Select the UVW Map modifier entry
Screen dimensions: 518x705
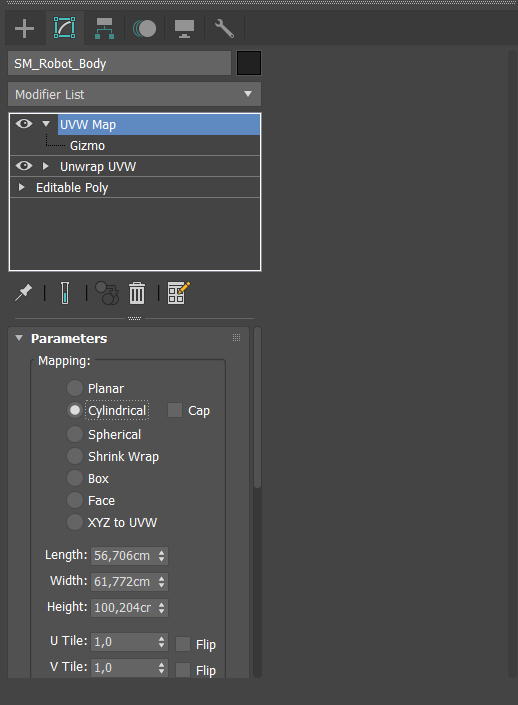click(159, 125)
